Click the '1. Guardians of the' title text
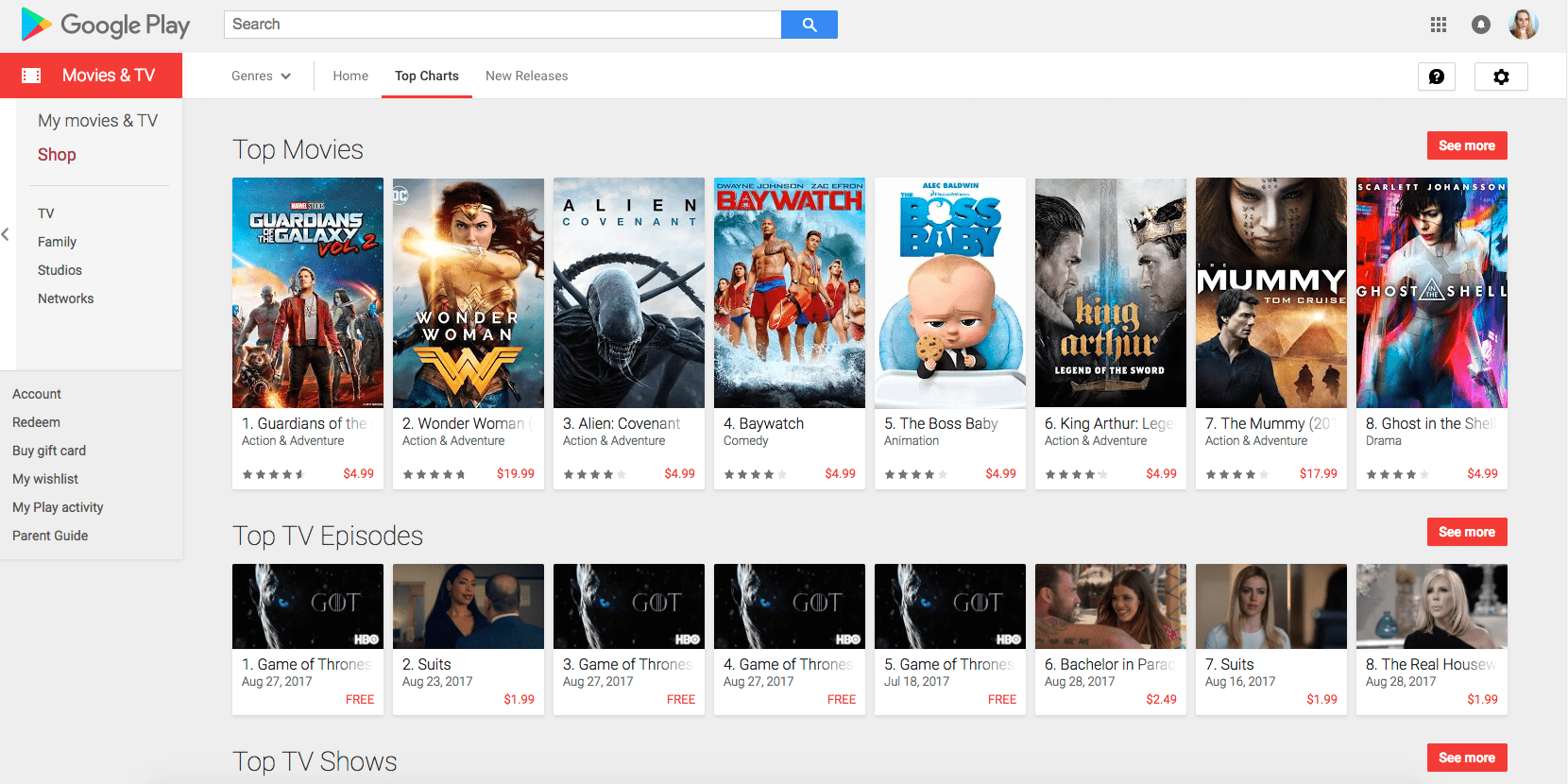1568x784 pixels. (305, 423)
